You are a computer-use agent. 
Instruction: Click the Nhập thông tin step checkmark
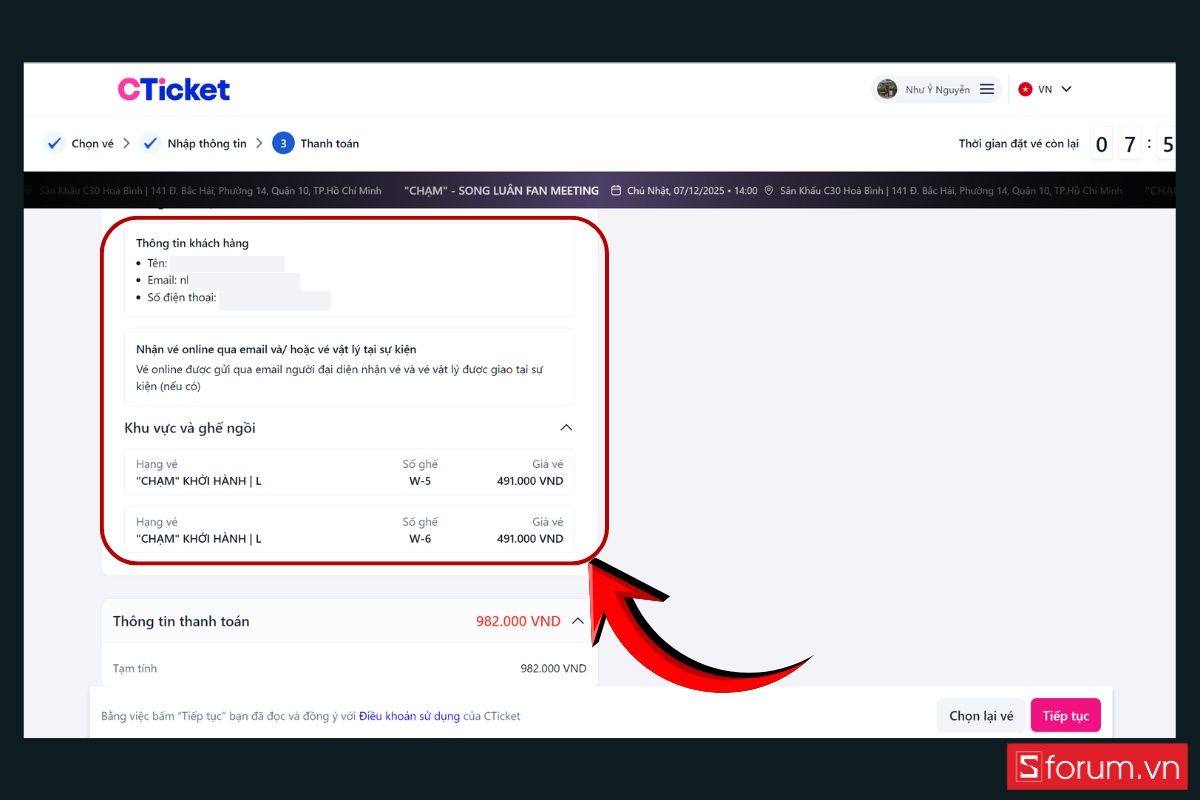(150, 143)
